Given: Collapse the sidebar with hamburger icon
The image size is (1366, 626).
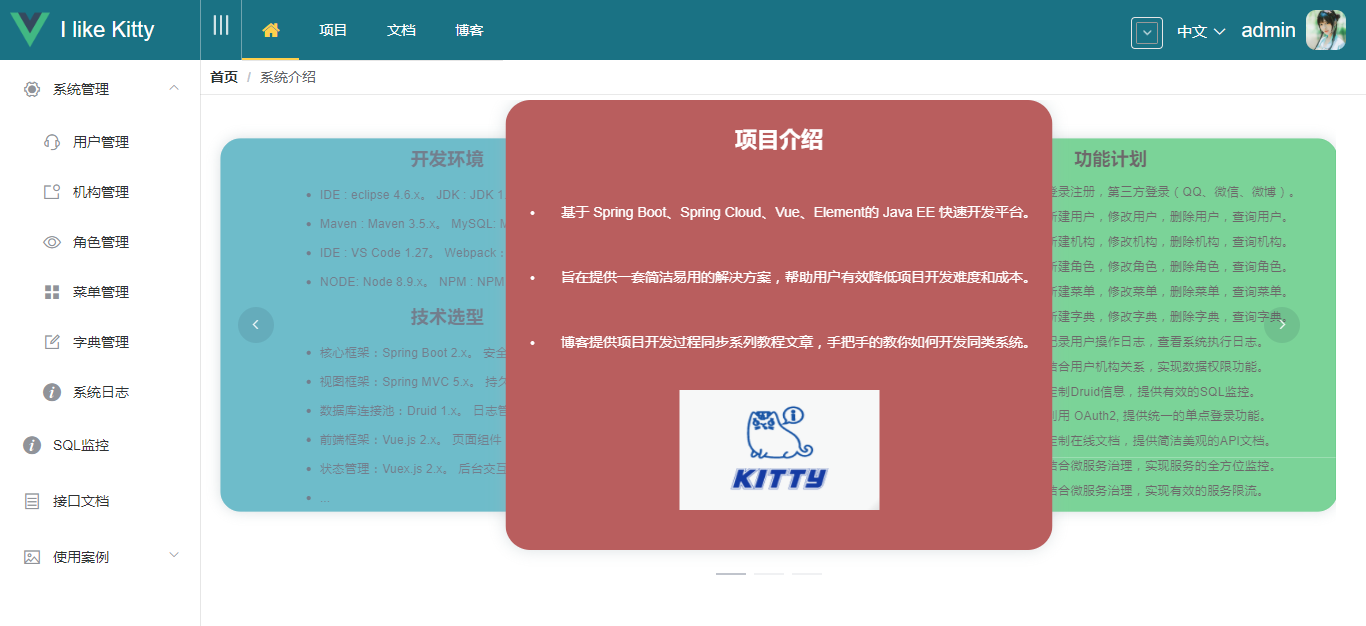Looking at the screenshot, I should [x=221, y=25].
